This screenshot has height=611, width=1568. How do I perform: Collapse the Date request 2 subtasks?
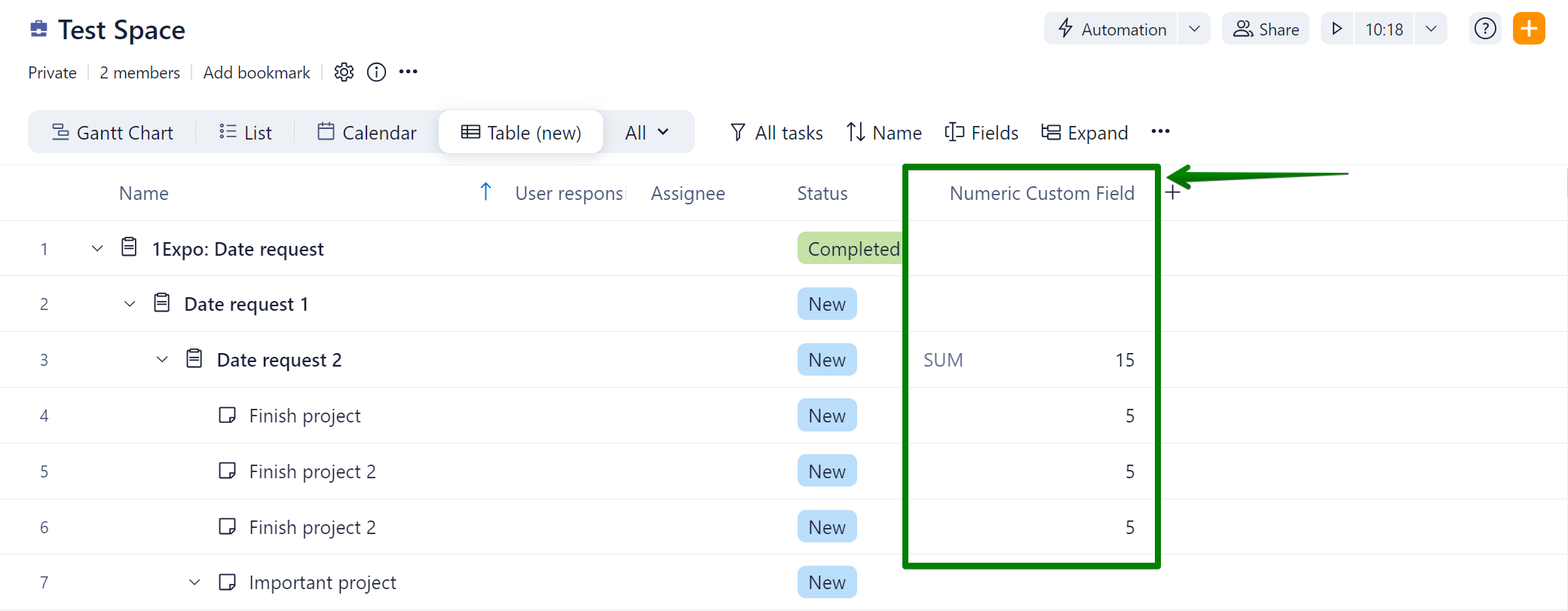162,360
